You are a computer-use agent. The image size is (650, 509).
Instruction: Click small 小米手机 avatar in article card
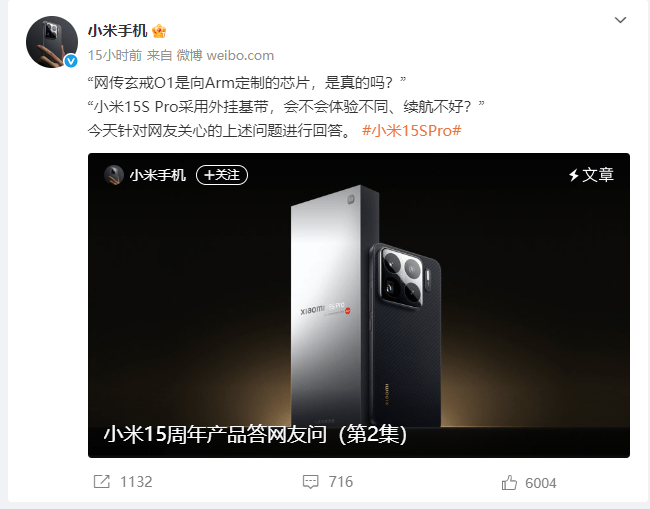[x=114, y=175]
